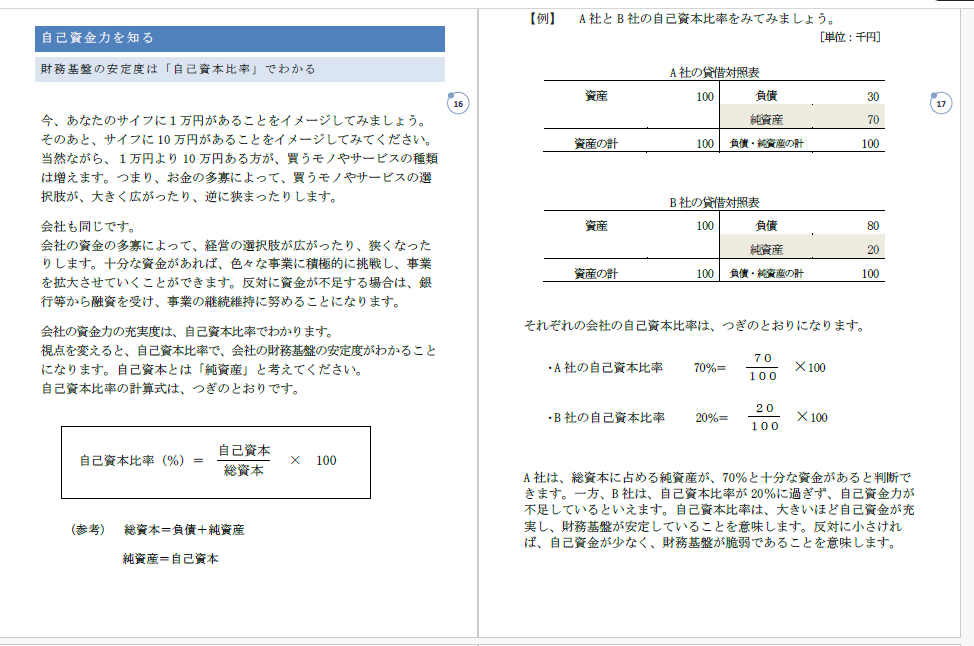Click the page 17 number badge
974x646 pixels.
940,104
